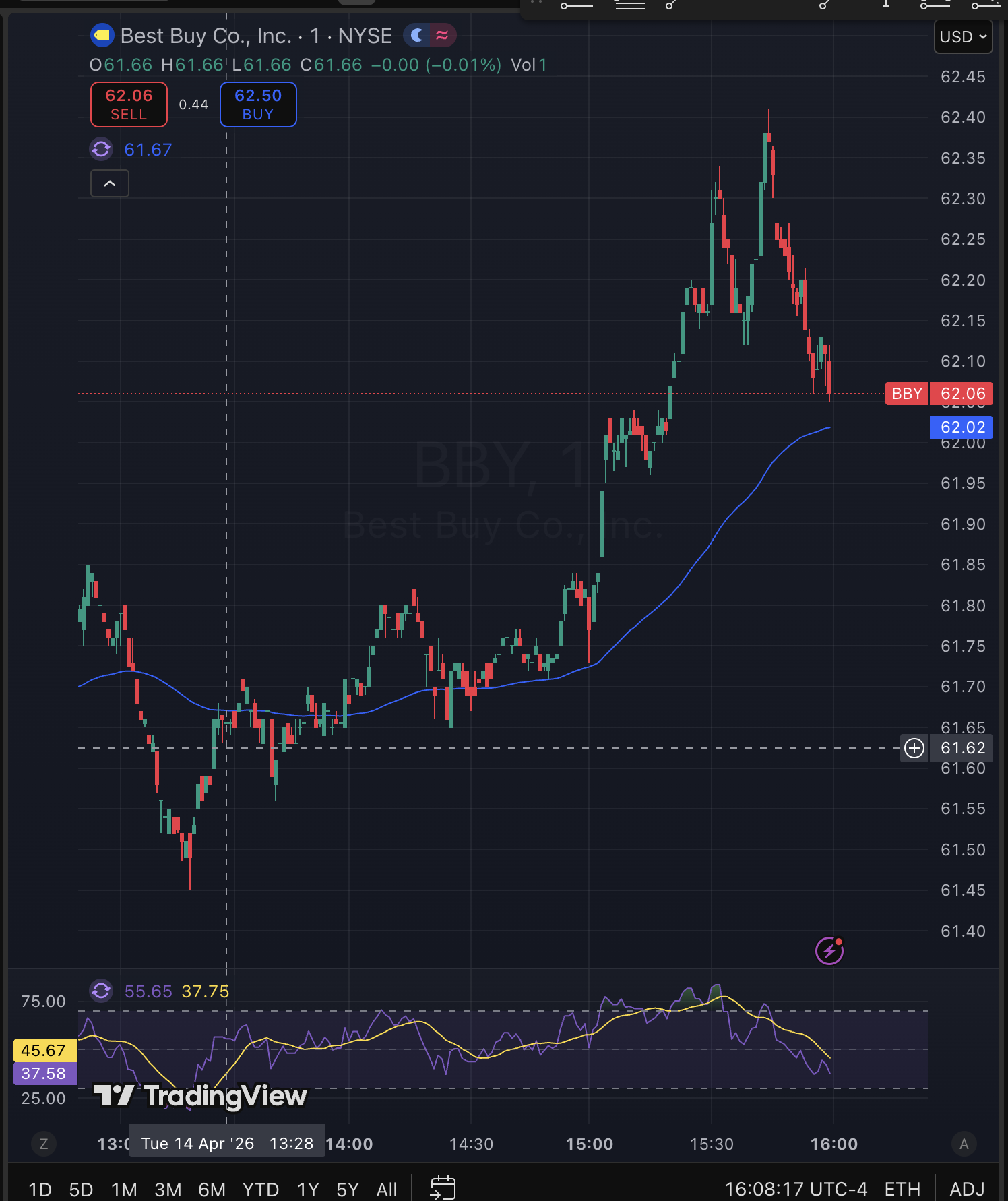Click the refresh icon beside RSI value 55.65
Image resolution: width=1008 pixels, height=1201 pixels.
(101, 991)
